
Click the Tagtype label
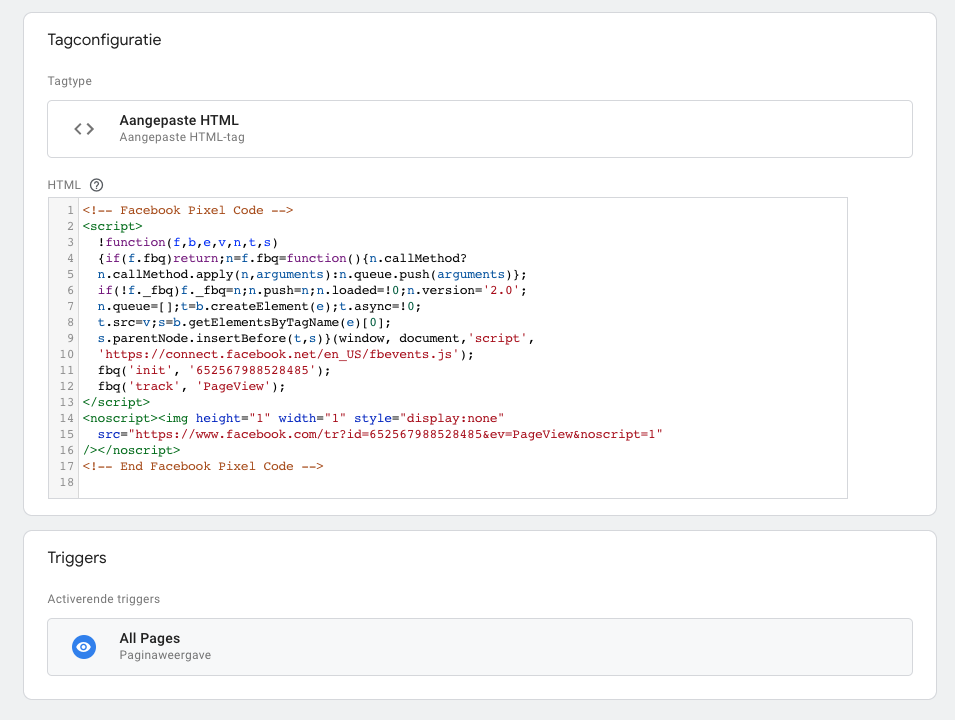click(x=69, y=81)
